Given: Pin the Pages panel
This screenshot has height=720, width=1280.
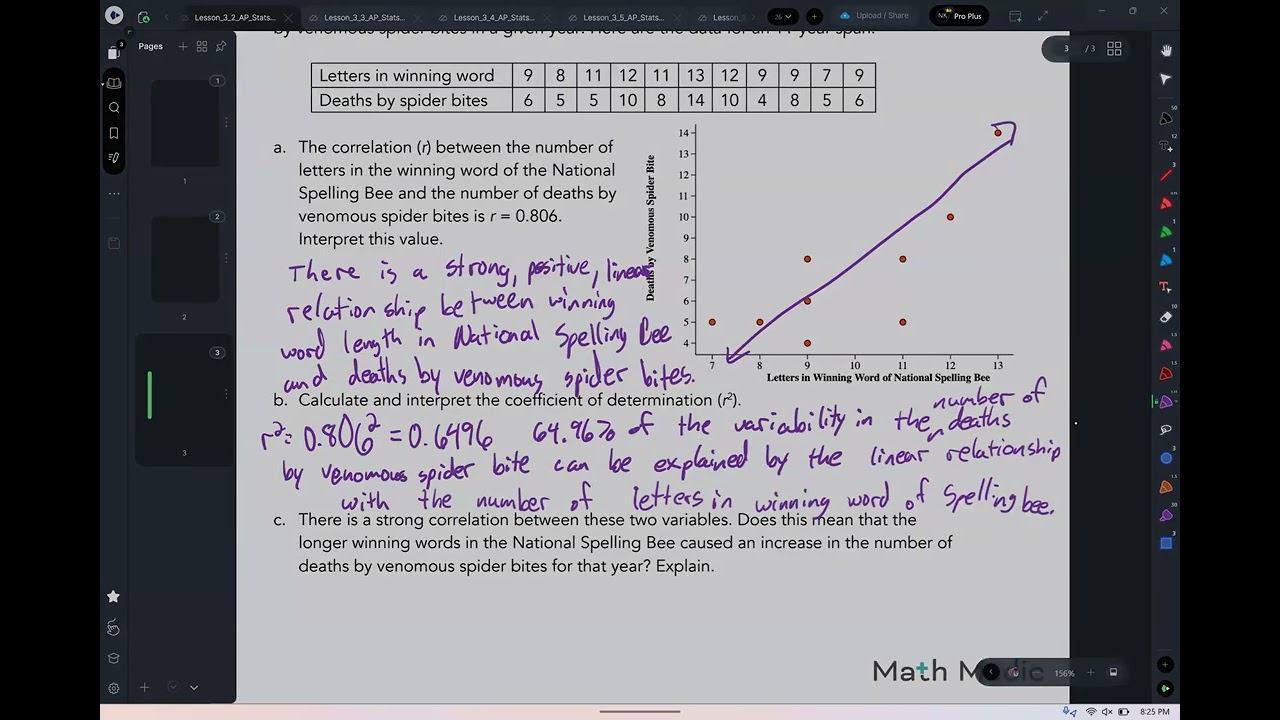Looking at the screenshot, I should coord(221,46).
